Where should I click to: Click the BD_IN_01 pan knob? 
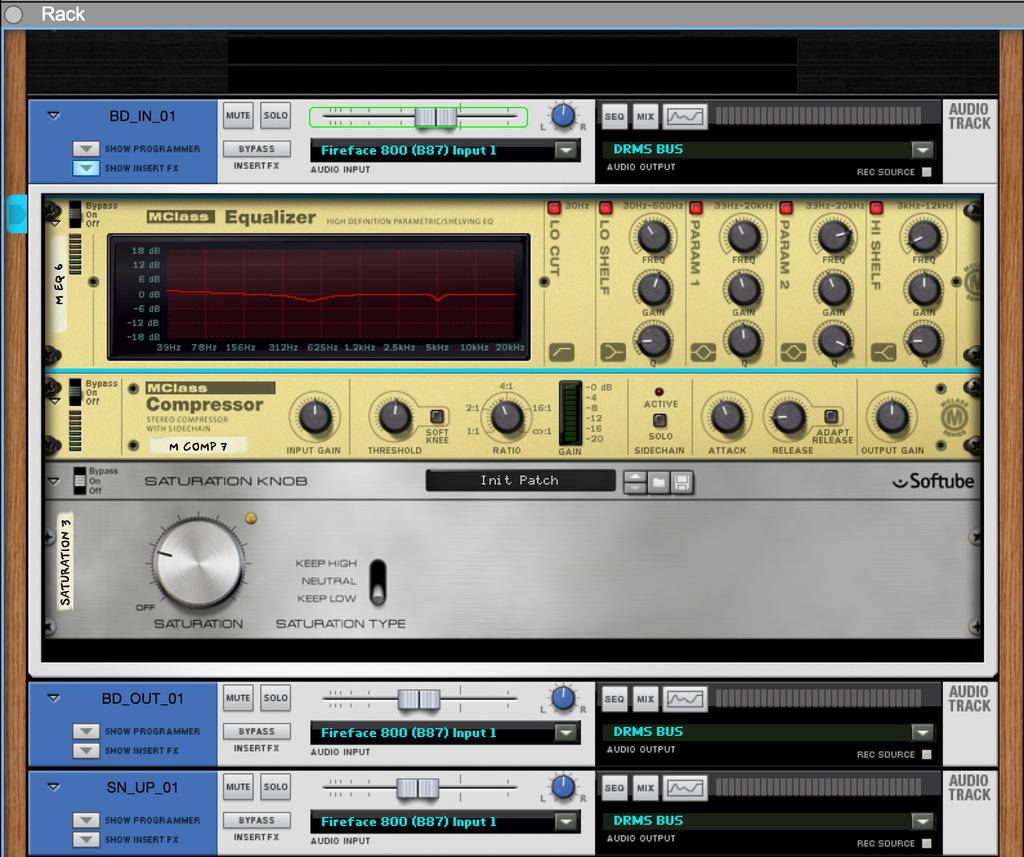pos(563,116)
